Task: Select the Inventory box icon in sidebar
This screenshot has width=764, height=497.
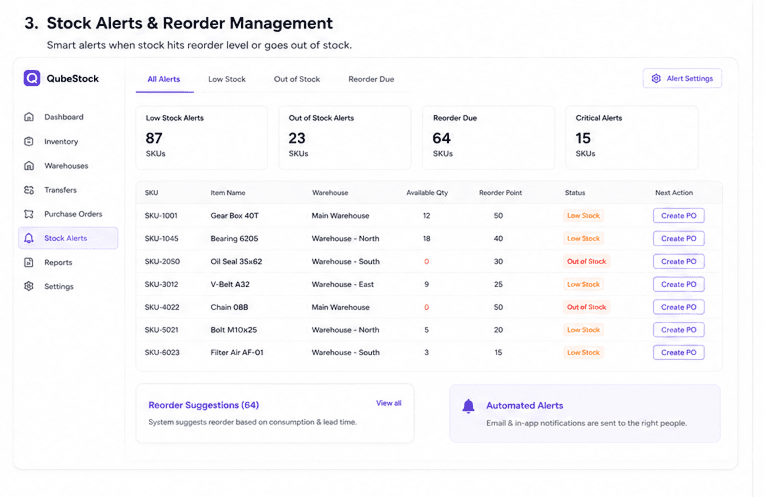Action: click(x=29, y=141)
